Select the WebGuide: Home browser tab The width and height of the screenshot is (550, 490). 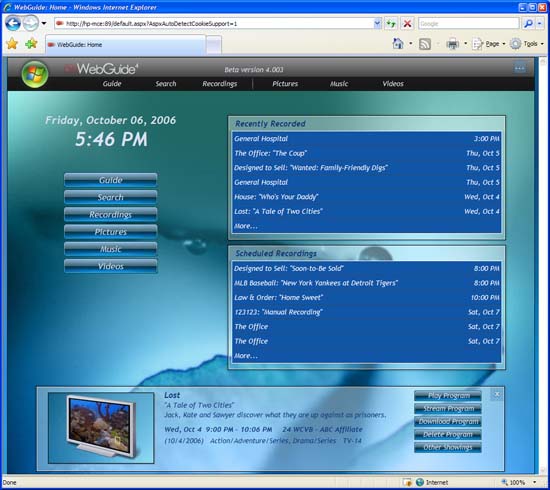click(125, 45)
